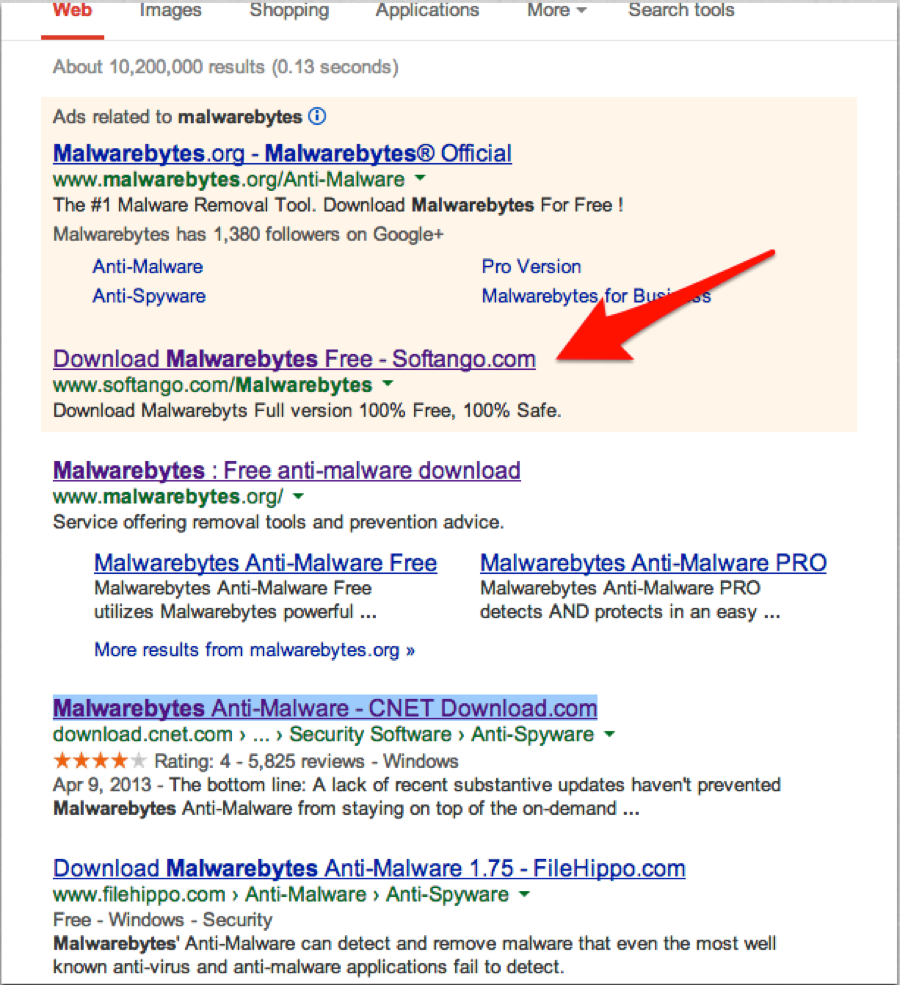Open dropdown arrow beside www.malwarebytes.org/ URL
The width and height of the screenshot is (900, 986).
298,497
